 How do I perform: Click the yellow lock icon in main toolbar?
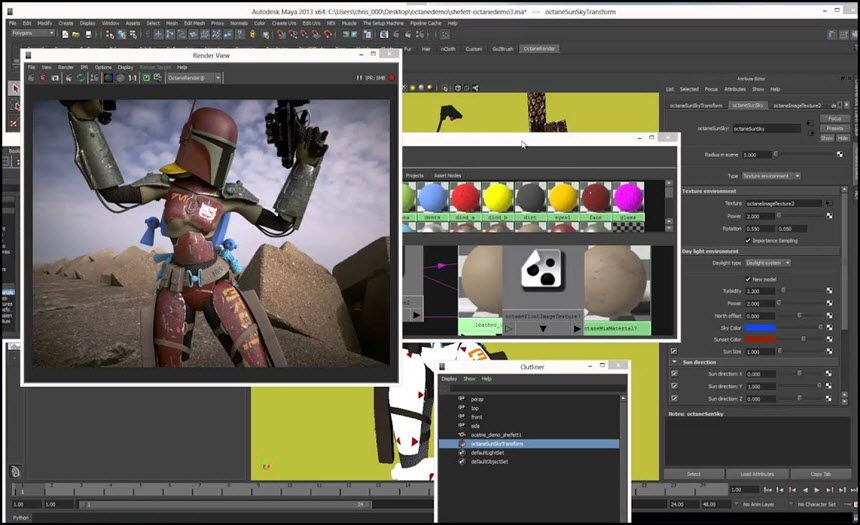(x=252, y=35)
